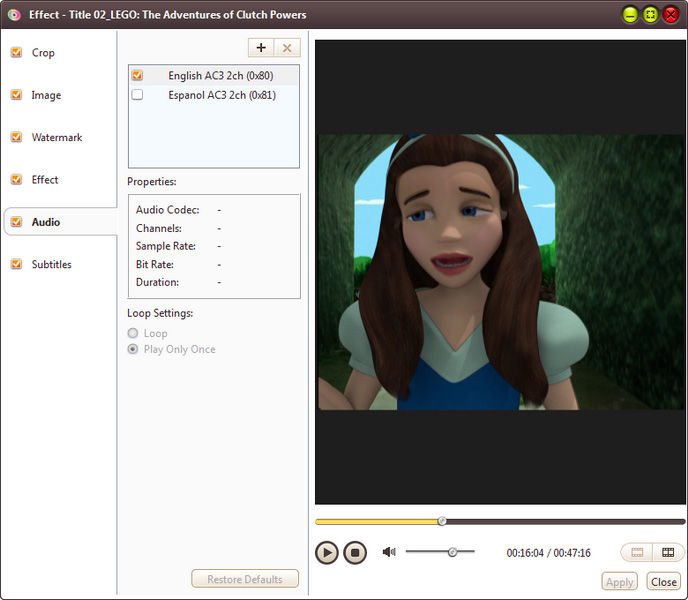Open the Watermark tab
The height and width of the screenshot is (600, 688).
click(57, 138)
